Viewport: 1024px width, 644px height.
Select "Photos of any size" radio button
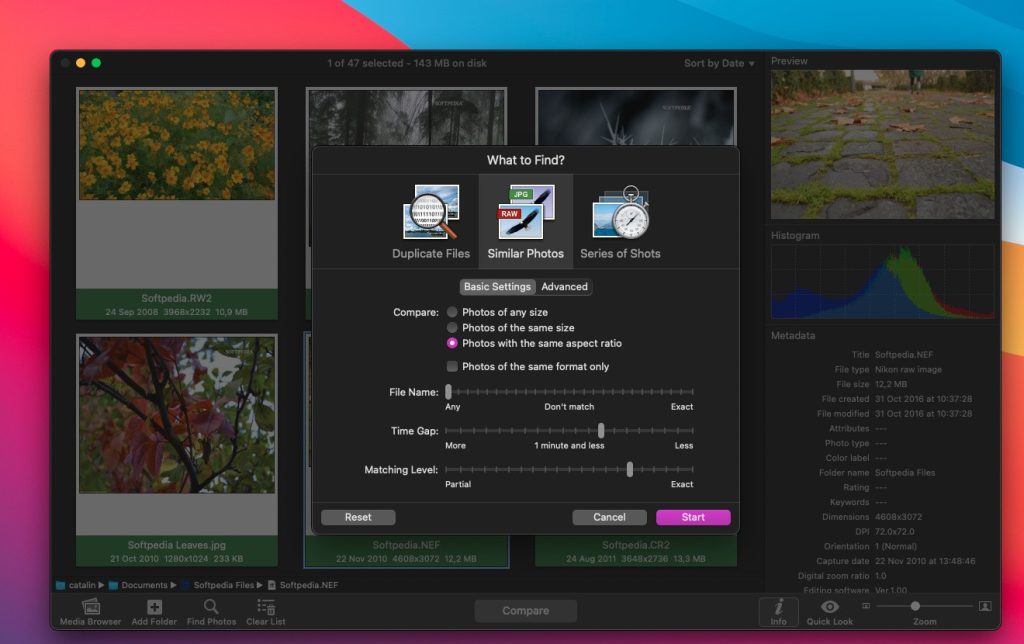(452, 312)
